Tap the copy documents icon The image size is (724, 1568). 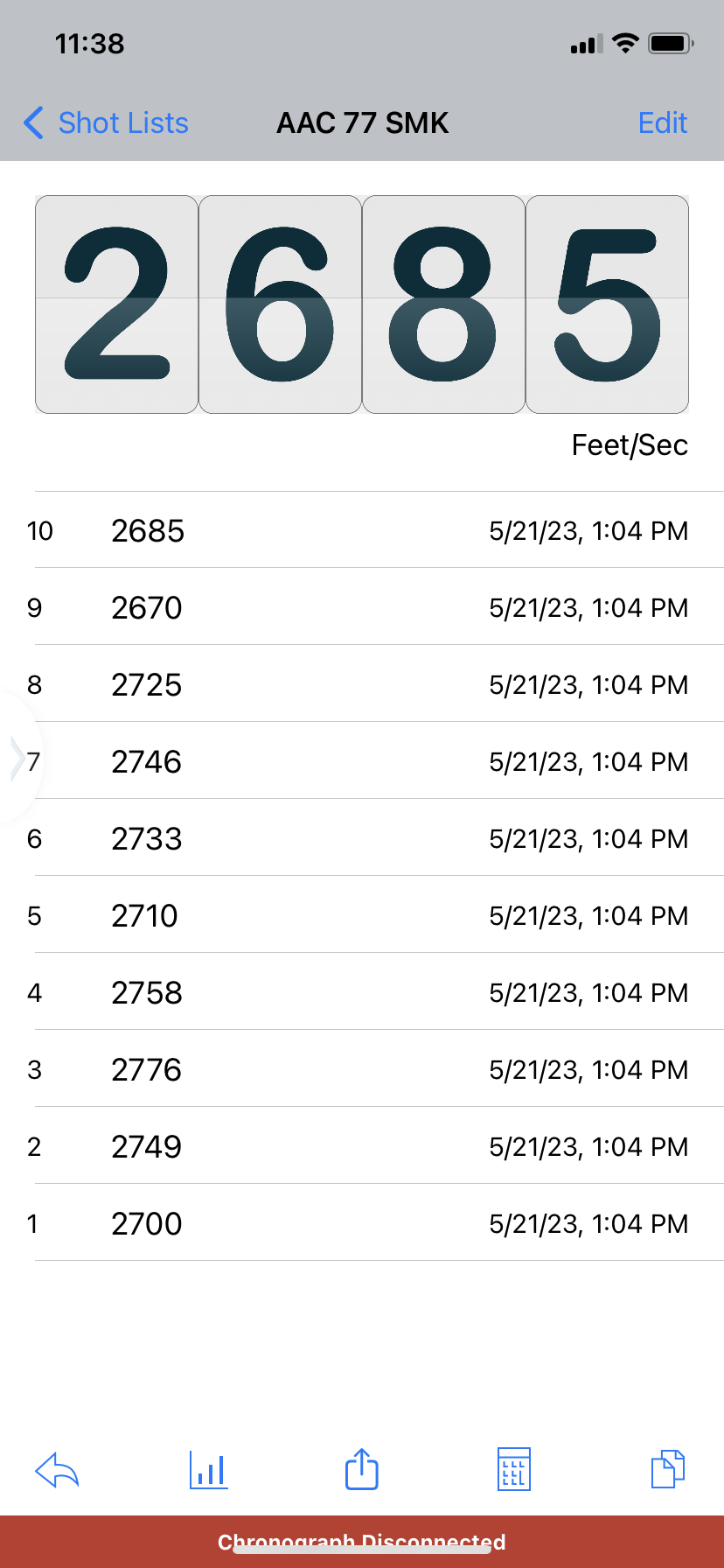pos(668,1469)
